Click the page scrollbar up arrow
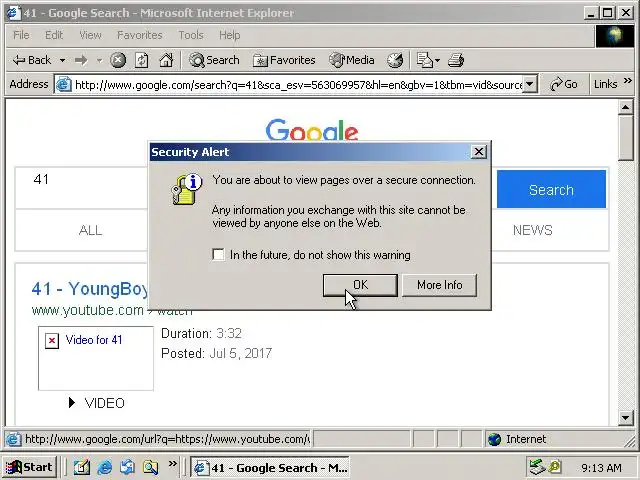640x480 pixels. point(625,107)
